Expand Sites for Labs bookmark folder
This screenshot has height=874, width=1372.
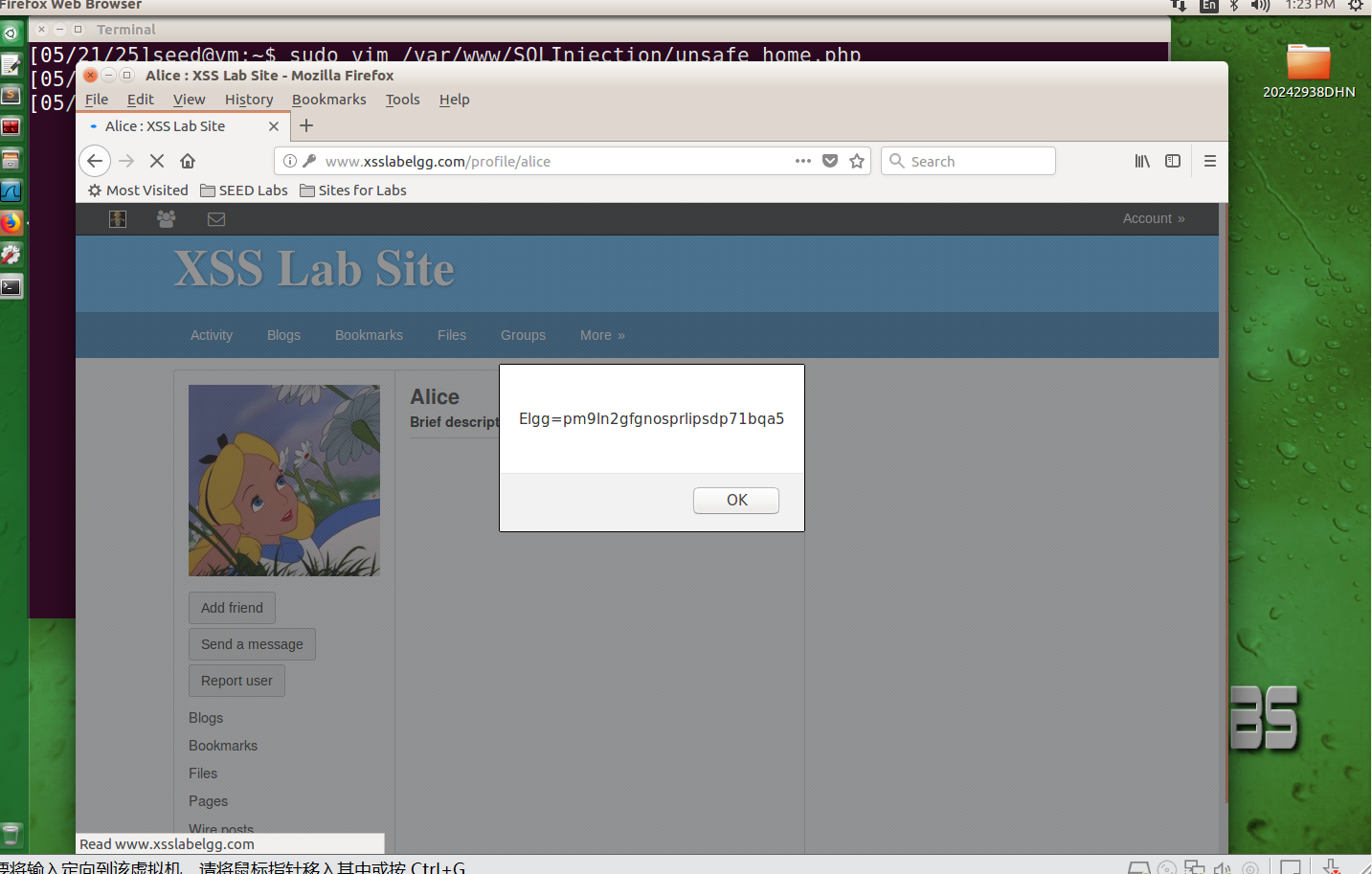coord(353,190)
